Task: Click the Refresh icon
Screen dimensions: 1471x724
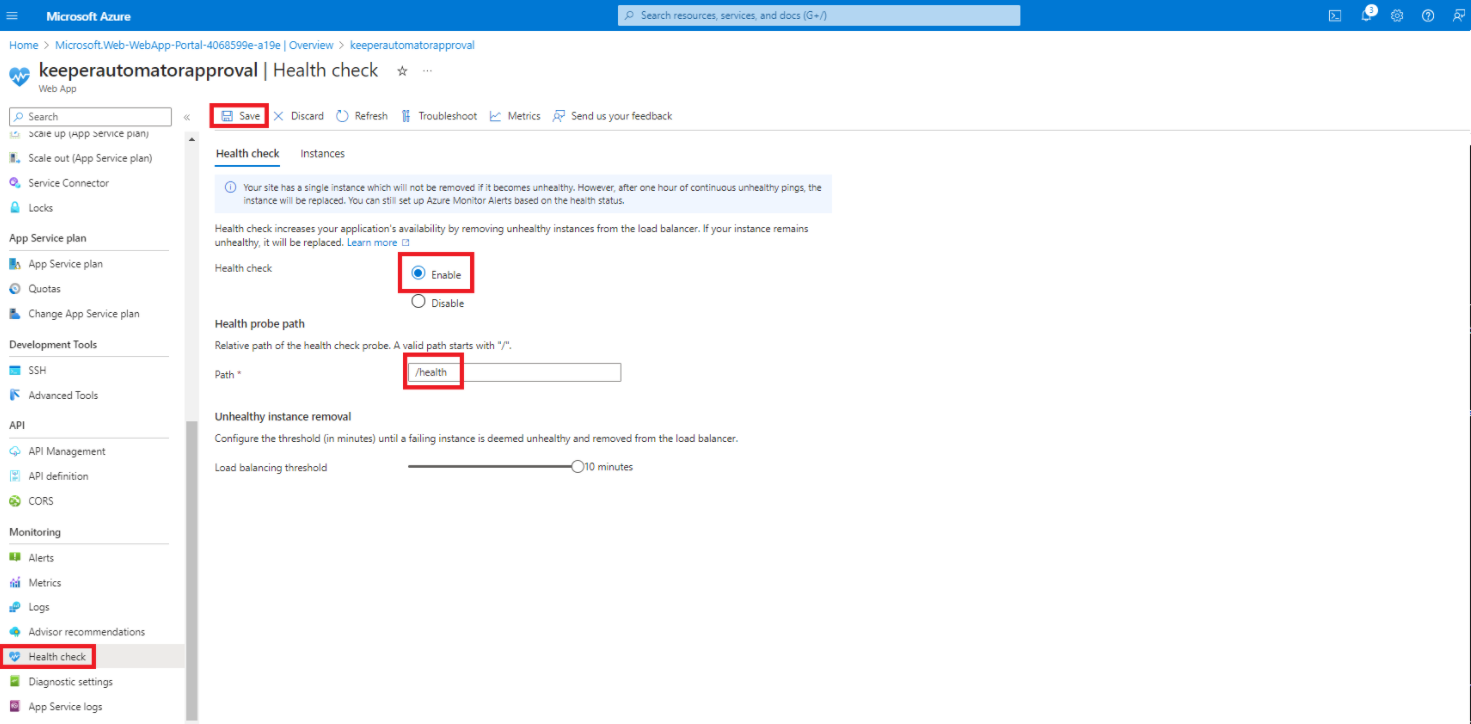Action: [342, 116]
